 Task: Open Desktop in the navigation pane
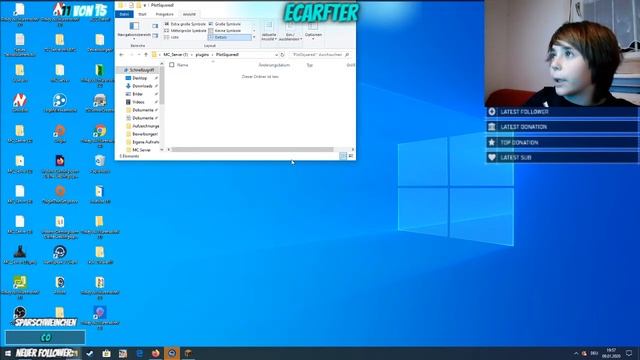coord(139,78)
